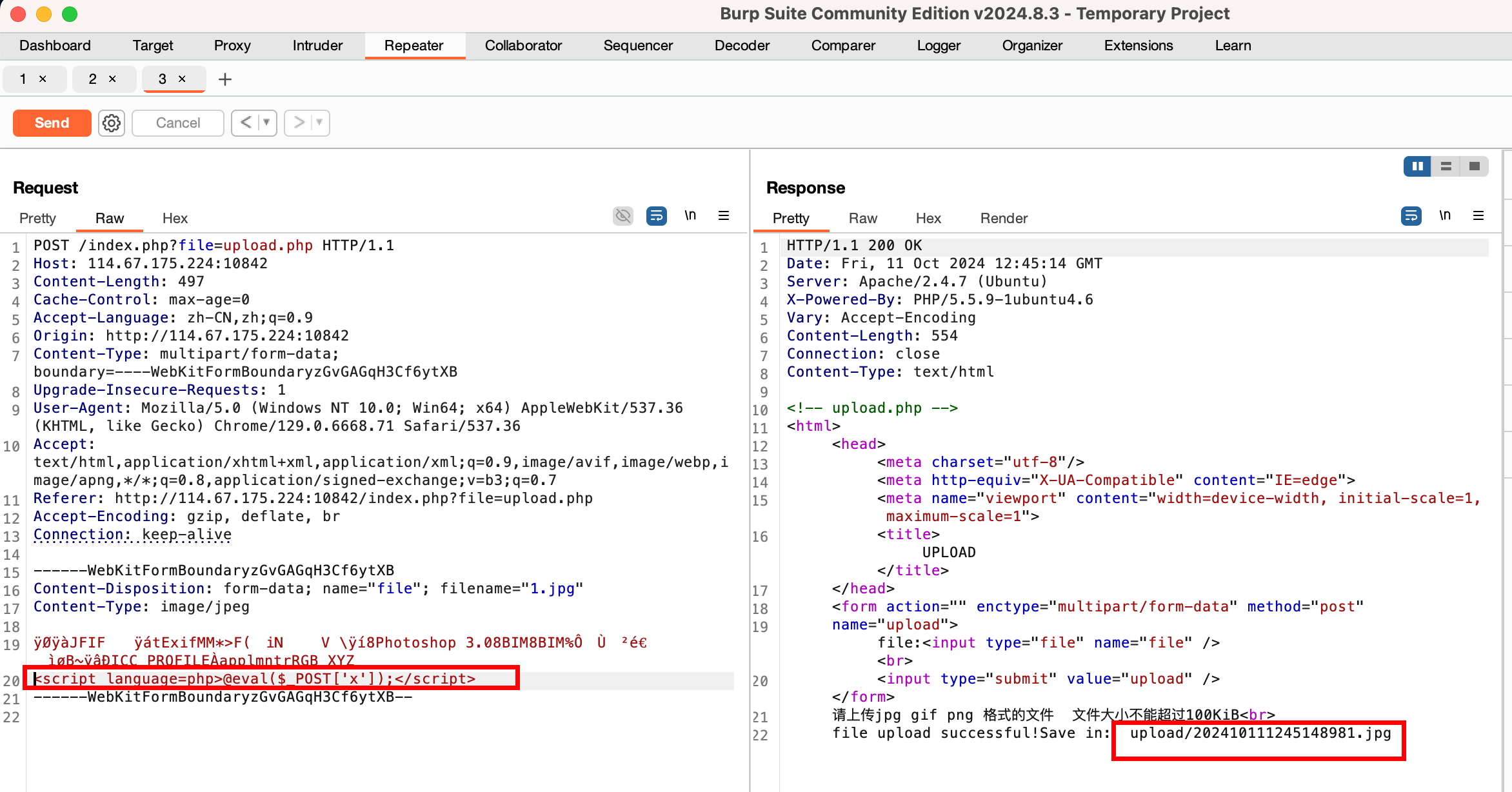The width and height of the screenshot is (1512, 792).
Task: Click the Cancel button
Action: tap(178, 123)
